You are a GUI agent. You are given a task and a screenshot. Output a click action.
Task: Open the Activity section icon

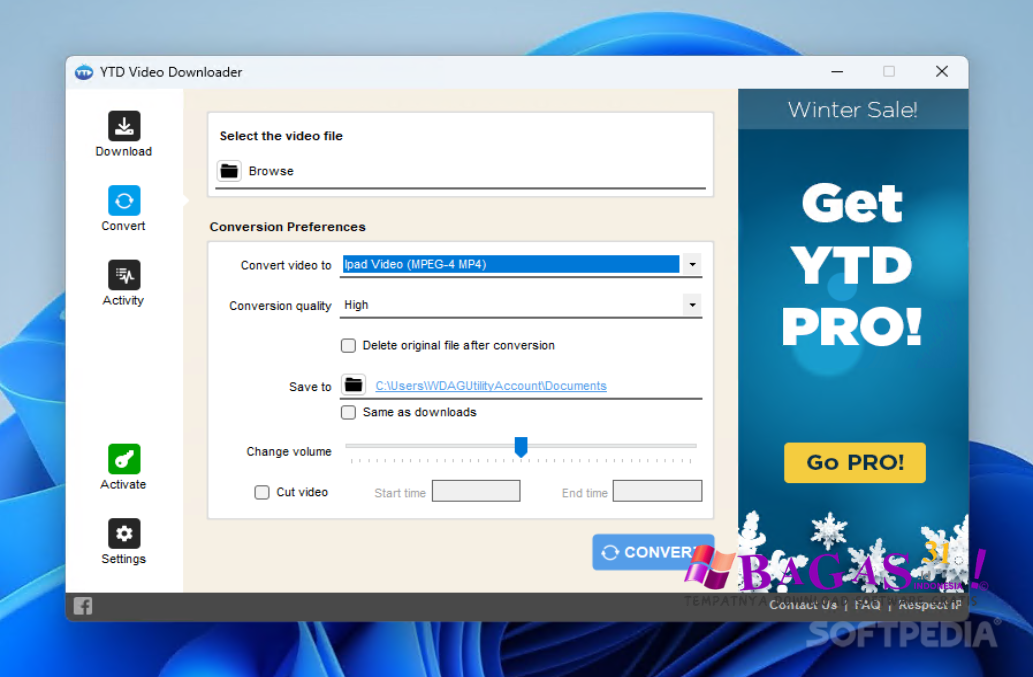pyautogui.click(x=124, y=275)
